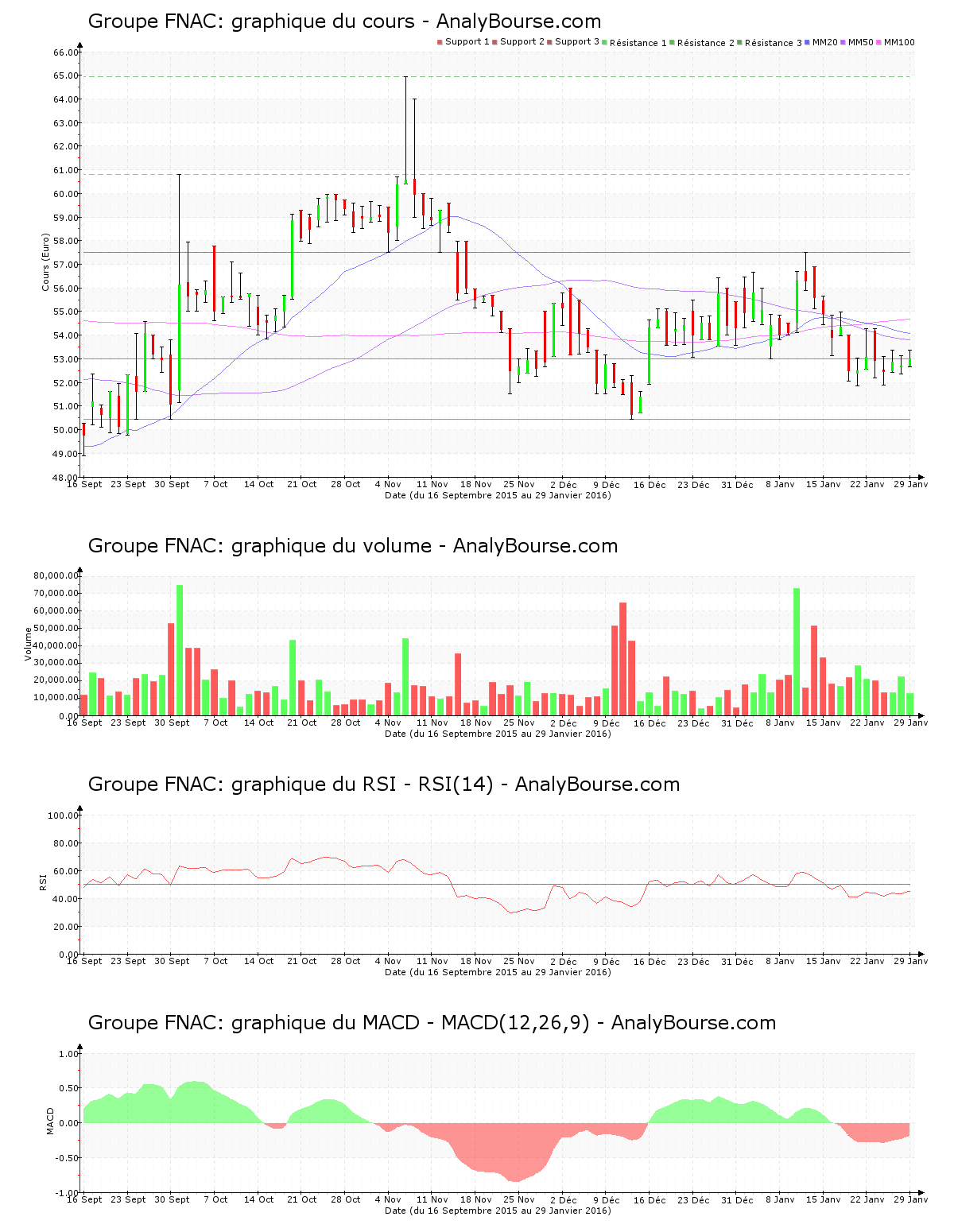The width and height of the screenshot is (954, 1232).
Task: Click the 'graphique du cours' chart title
Action: tap(344, 21)
